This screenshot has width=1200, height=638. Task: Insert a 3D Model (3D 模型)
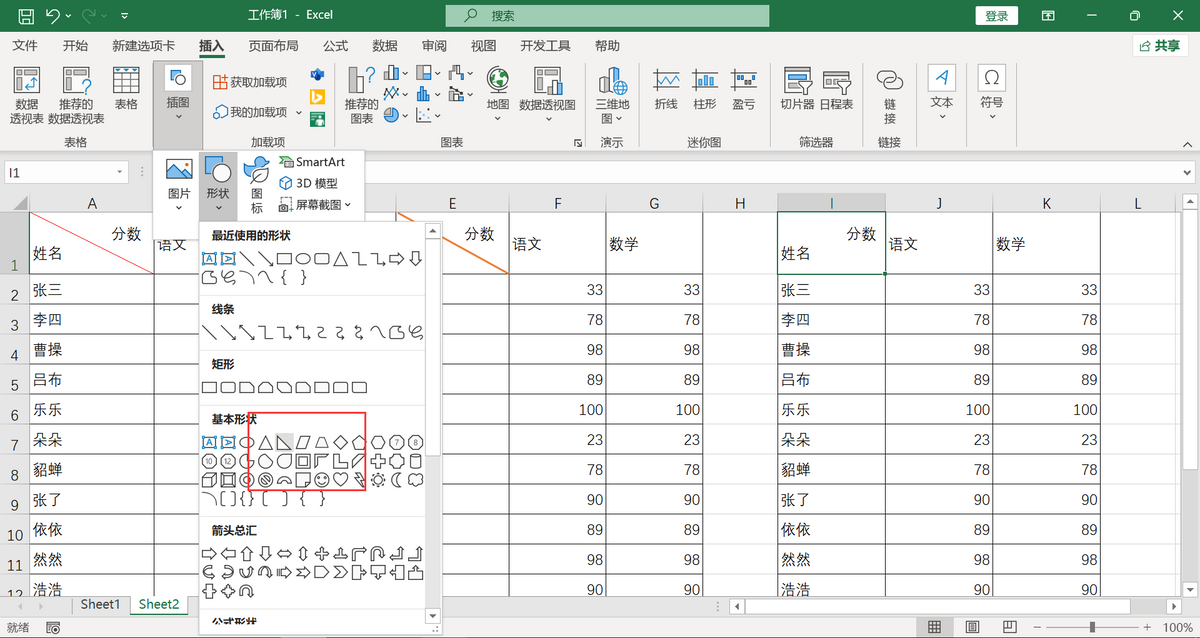309,183
